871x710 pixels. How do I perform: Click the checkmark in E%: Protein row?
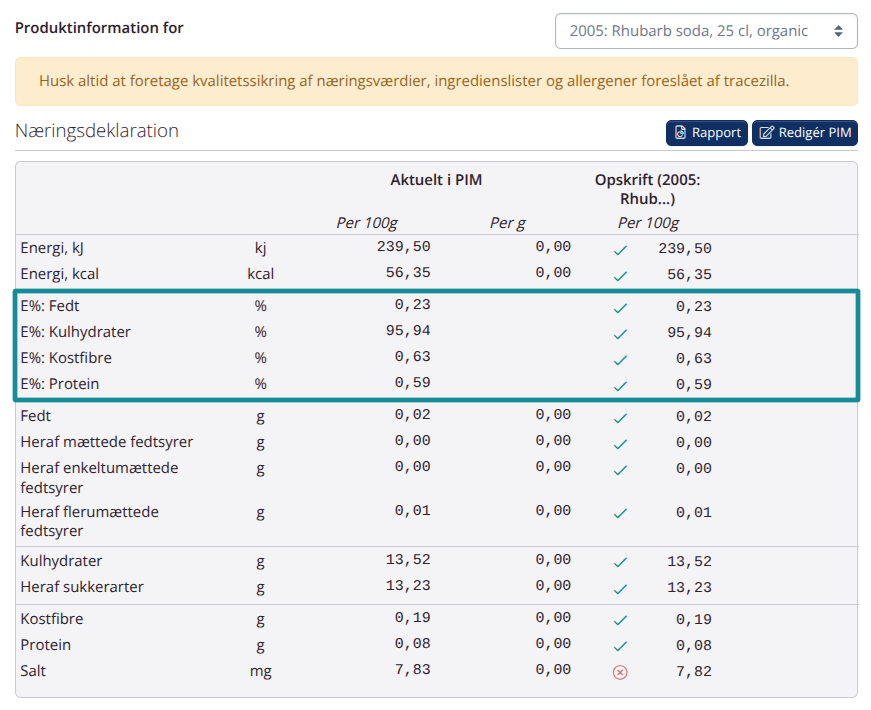pyautogui.click(x=620, y=385)
